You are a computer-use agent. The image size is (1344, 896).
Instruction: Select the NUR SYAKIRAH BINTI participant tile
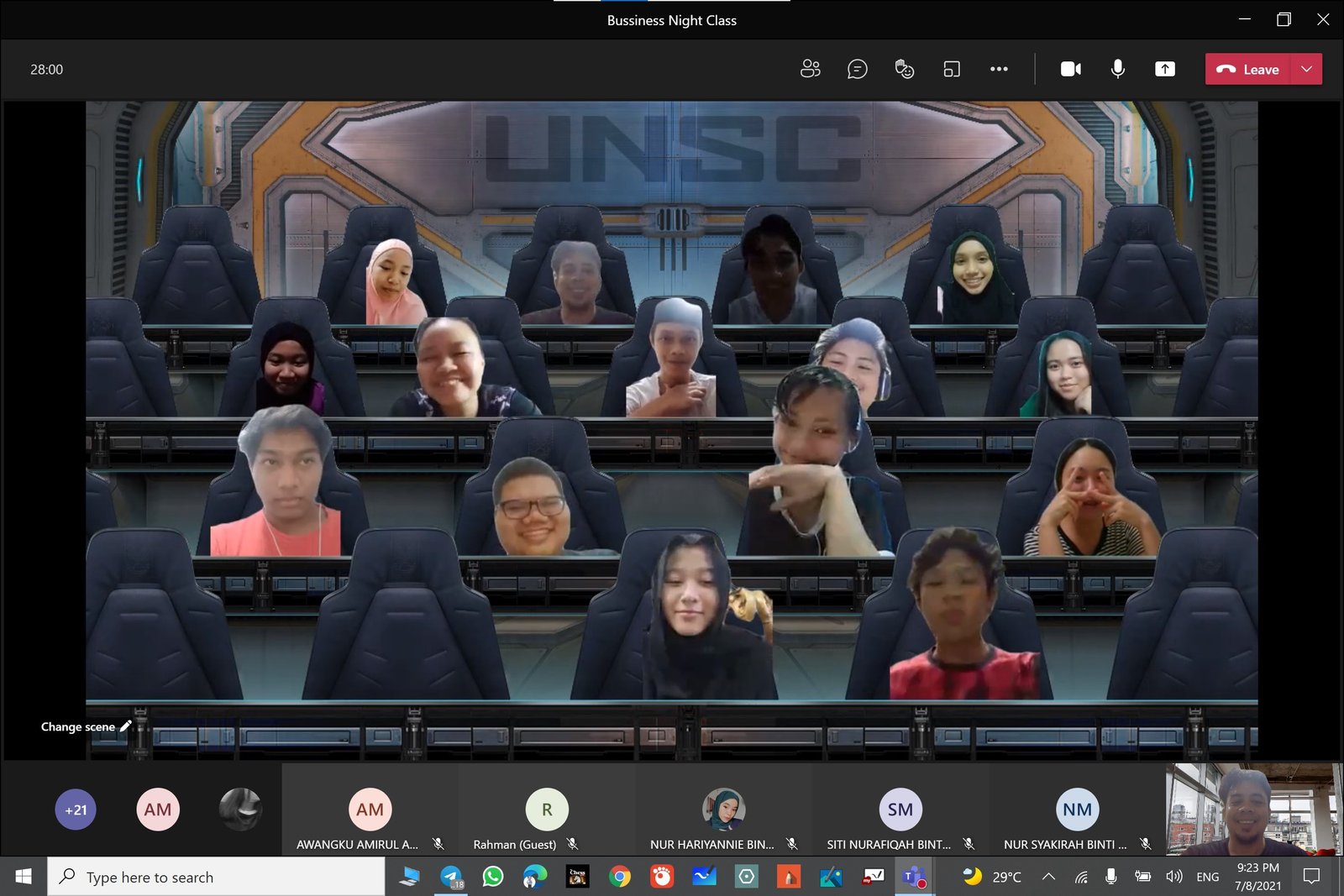pyautogui.click(x=1077, y=810)
